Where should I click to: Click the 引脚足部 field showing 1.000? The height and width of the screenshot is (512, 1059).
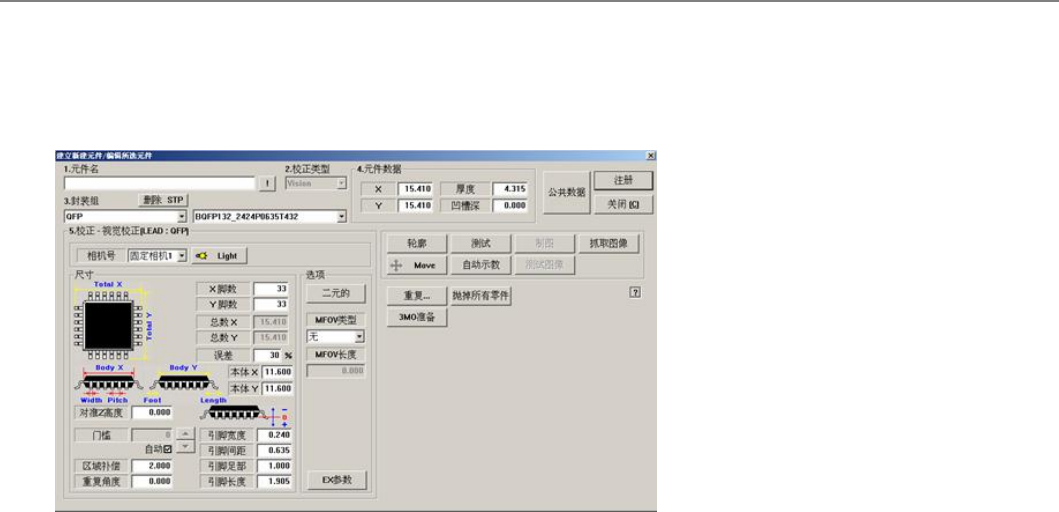point(275,466)
